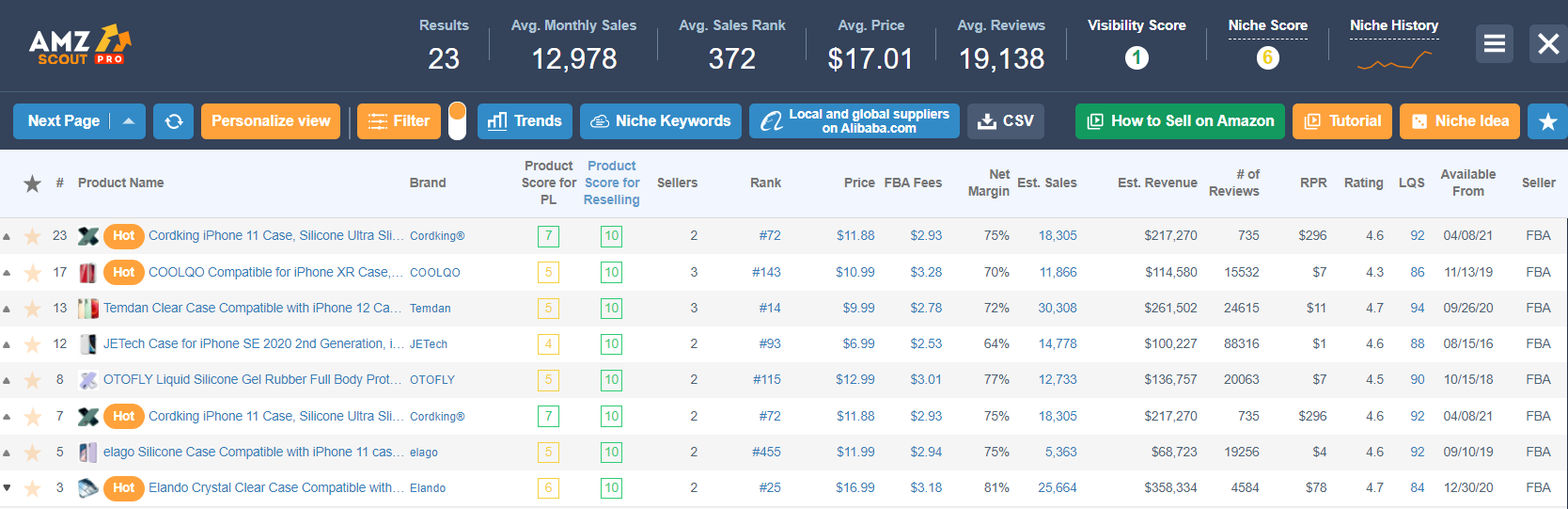Expand Temdan row arrow
Viewport: 1568px width, 509px height.
7,309
